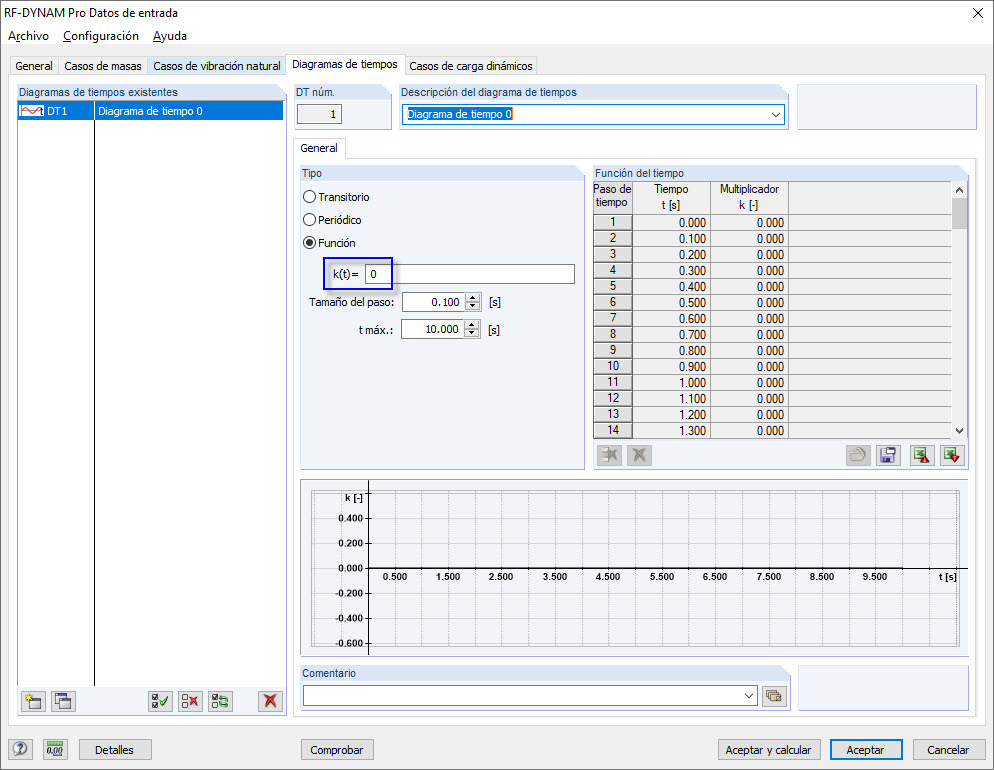Viewport: 994px width, 770px height.
Task: Import table from Excel icon
Action: click(922, 455)
